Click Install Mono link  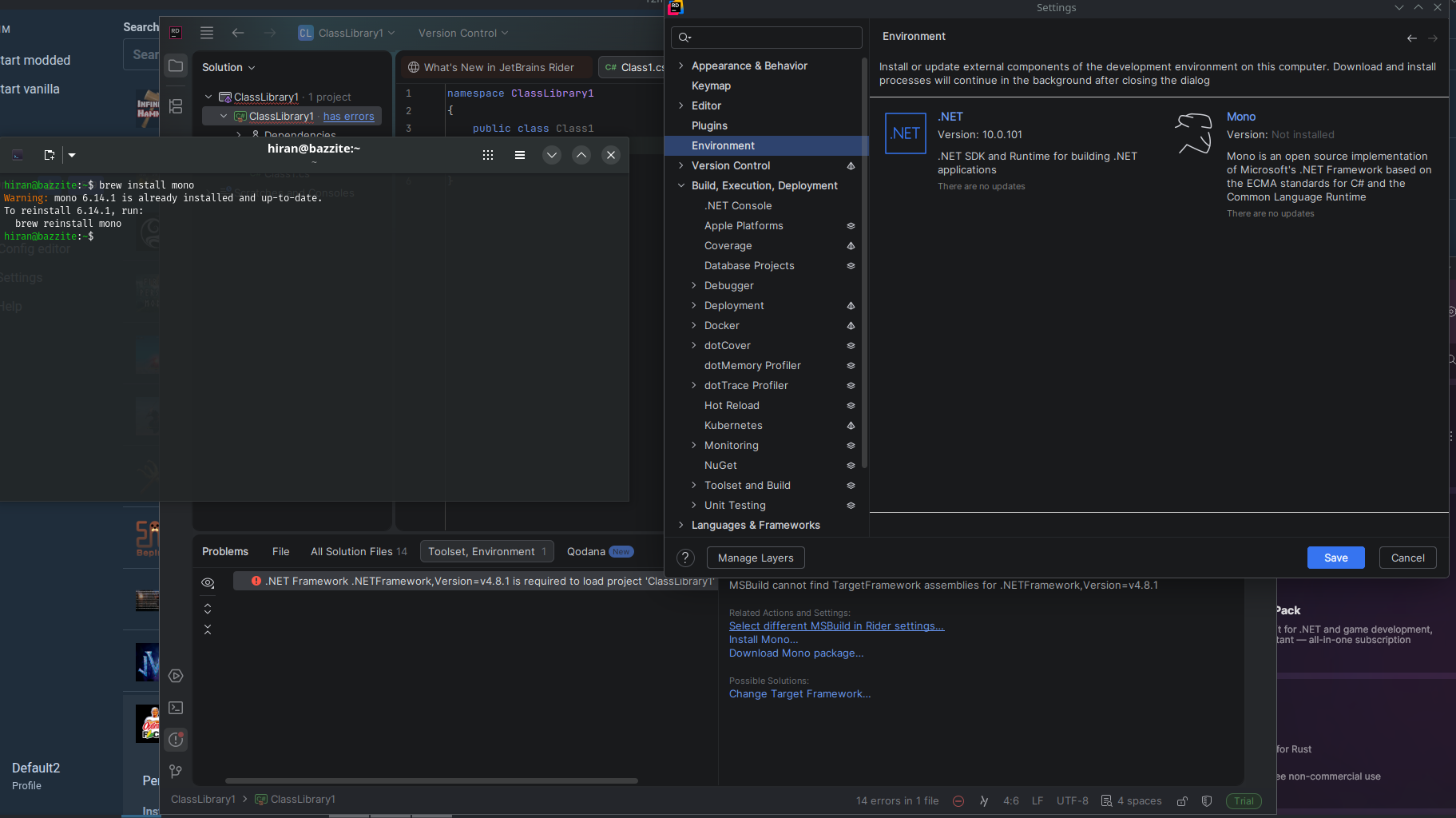(764, 640)
